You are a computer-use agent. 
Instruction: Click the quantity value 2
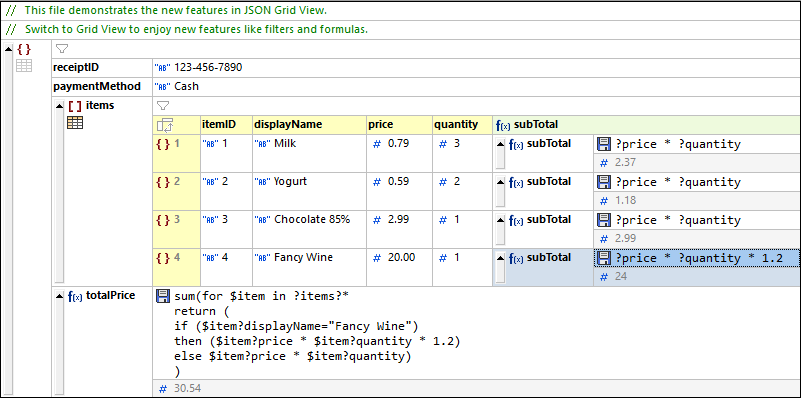pyautogui.click(x=457, y=181)
